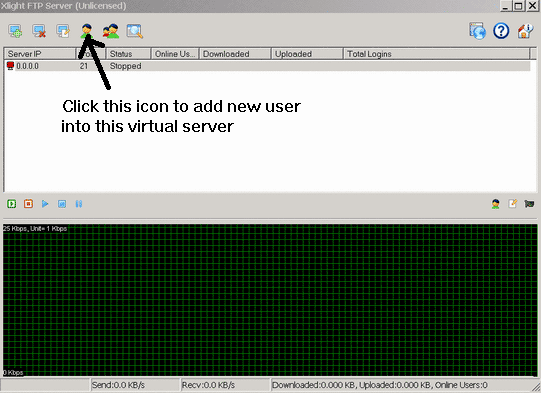Click the delete virtual server icon
This screenshot has height=393, width=541.
(x=39, y=31)
